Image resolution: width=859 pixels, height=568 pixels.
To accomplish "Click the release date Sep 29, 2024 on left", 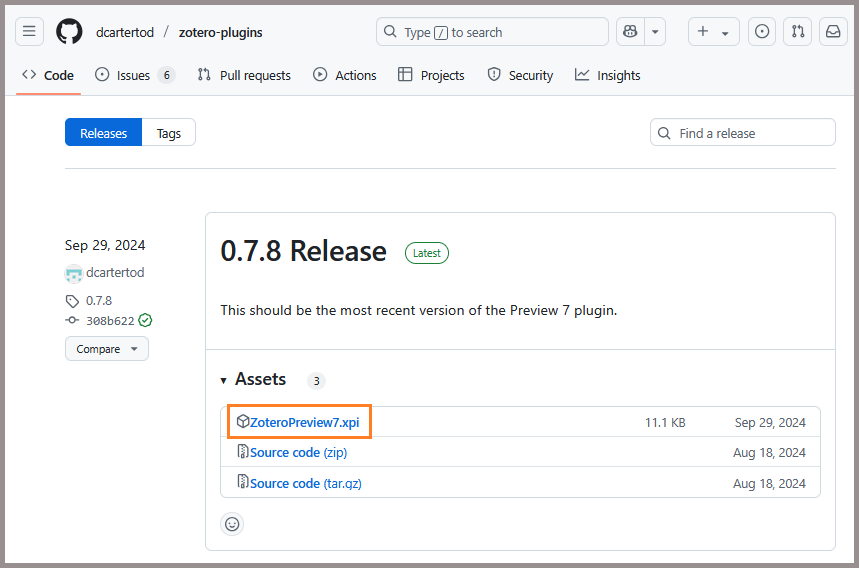I will 105,245.
